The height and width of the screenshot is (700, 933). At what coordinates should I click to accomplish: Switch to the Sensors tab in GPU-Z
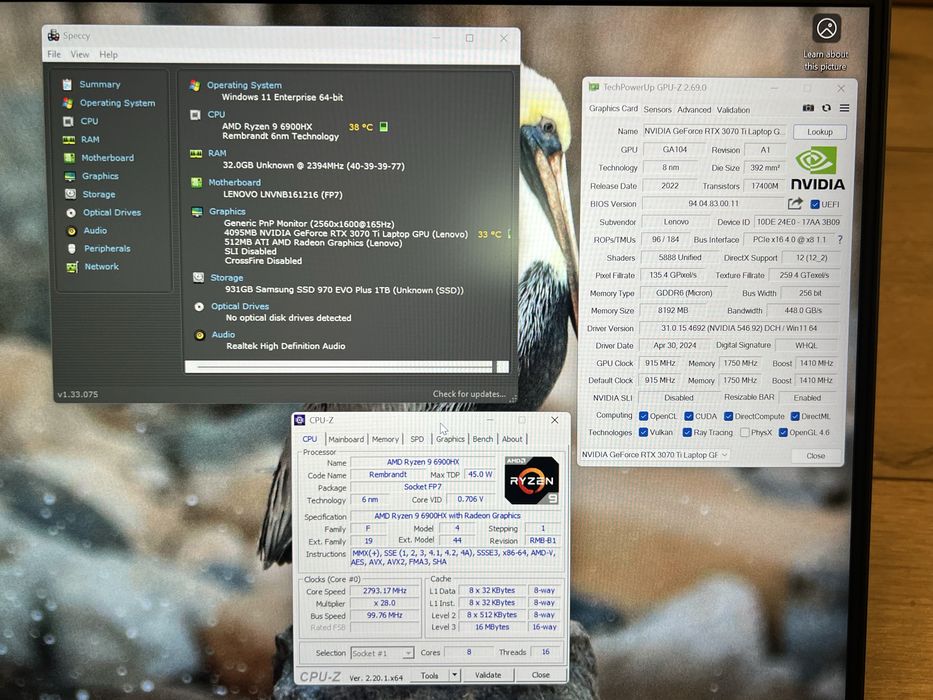click(658, 110)
